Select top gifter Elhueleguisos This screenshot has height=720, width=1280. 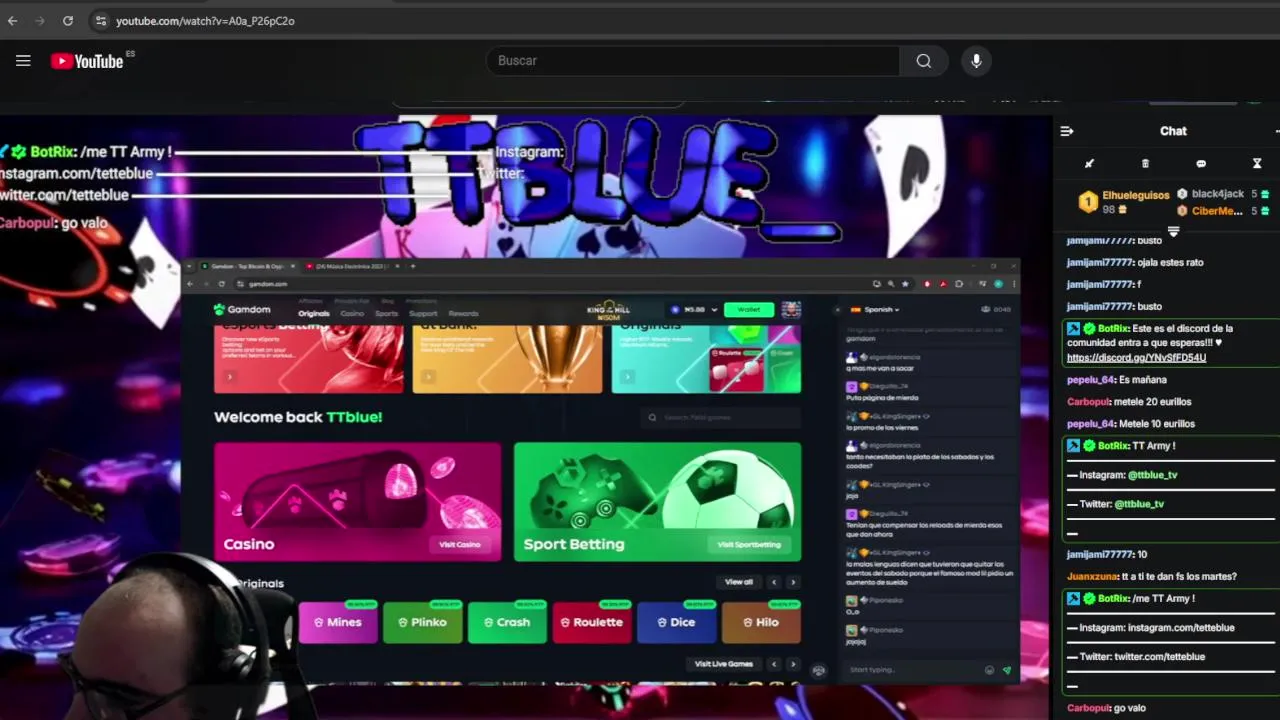tap(1136, 195)
